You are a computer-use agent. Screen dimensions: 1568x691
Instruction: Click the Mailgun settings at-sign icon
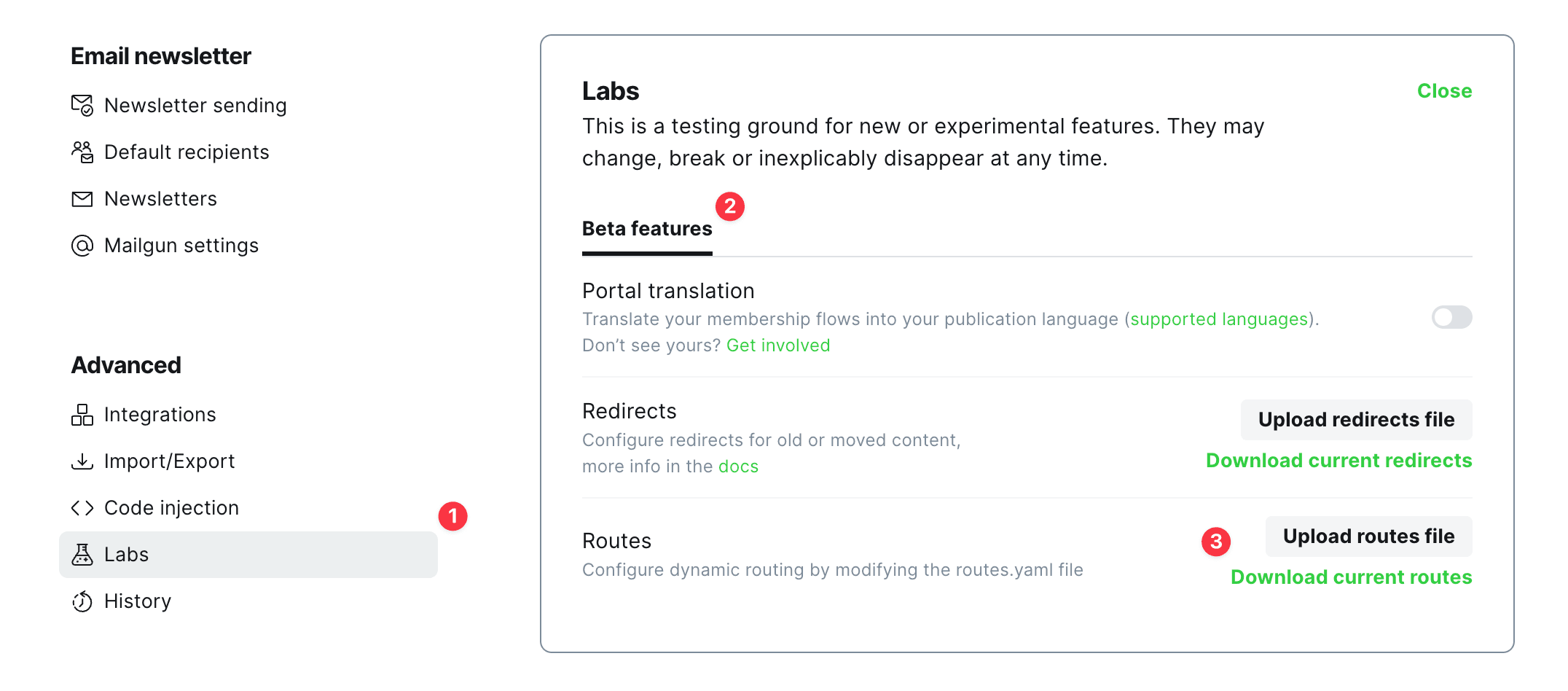[x=82, y=246]
